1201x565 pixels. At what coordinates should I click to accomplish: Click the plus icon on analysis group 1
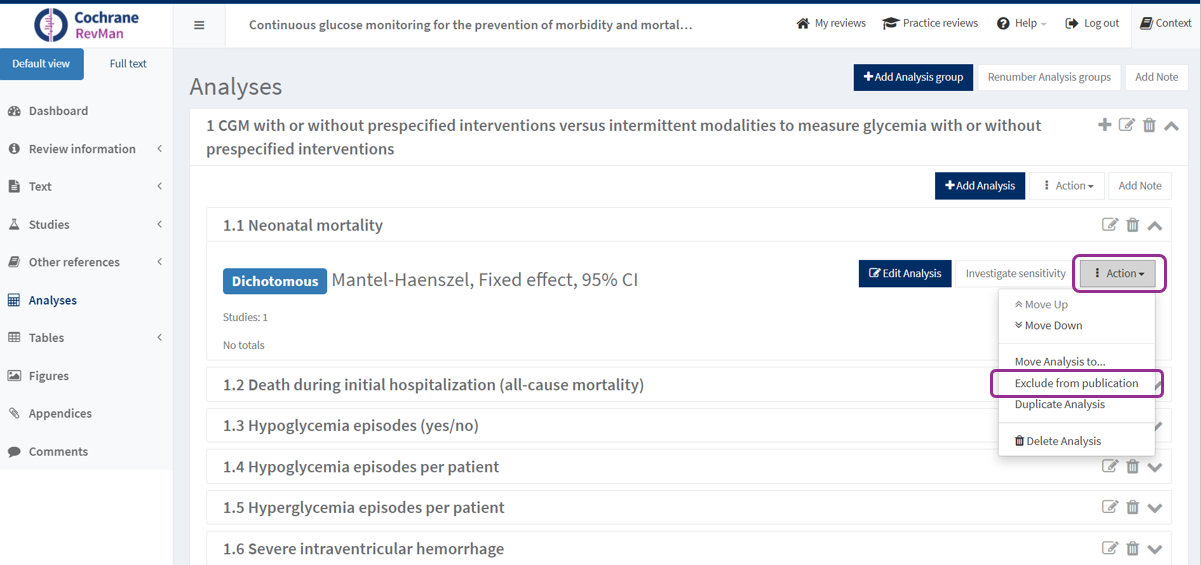click(1104, 125)
